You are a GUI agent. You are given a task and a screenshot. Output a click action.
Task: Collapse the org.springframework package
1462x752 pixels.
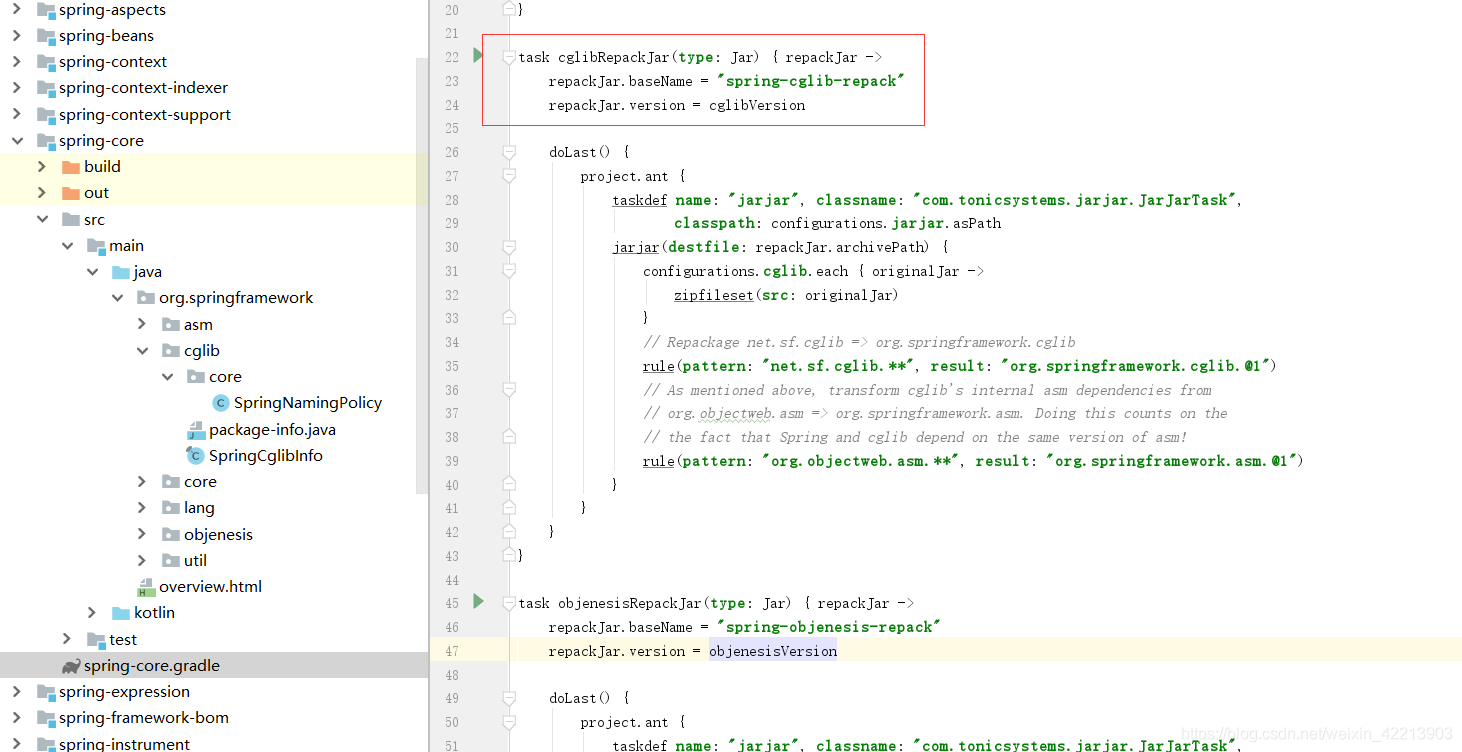click(x=117, y=298)
